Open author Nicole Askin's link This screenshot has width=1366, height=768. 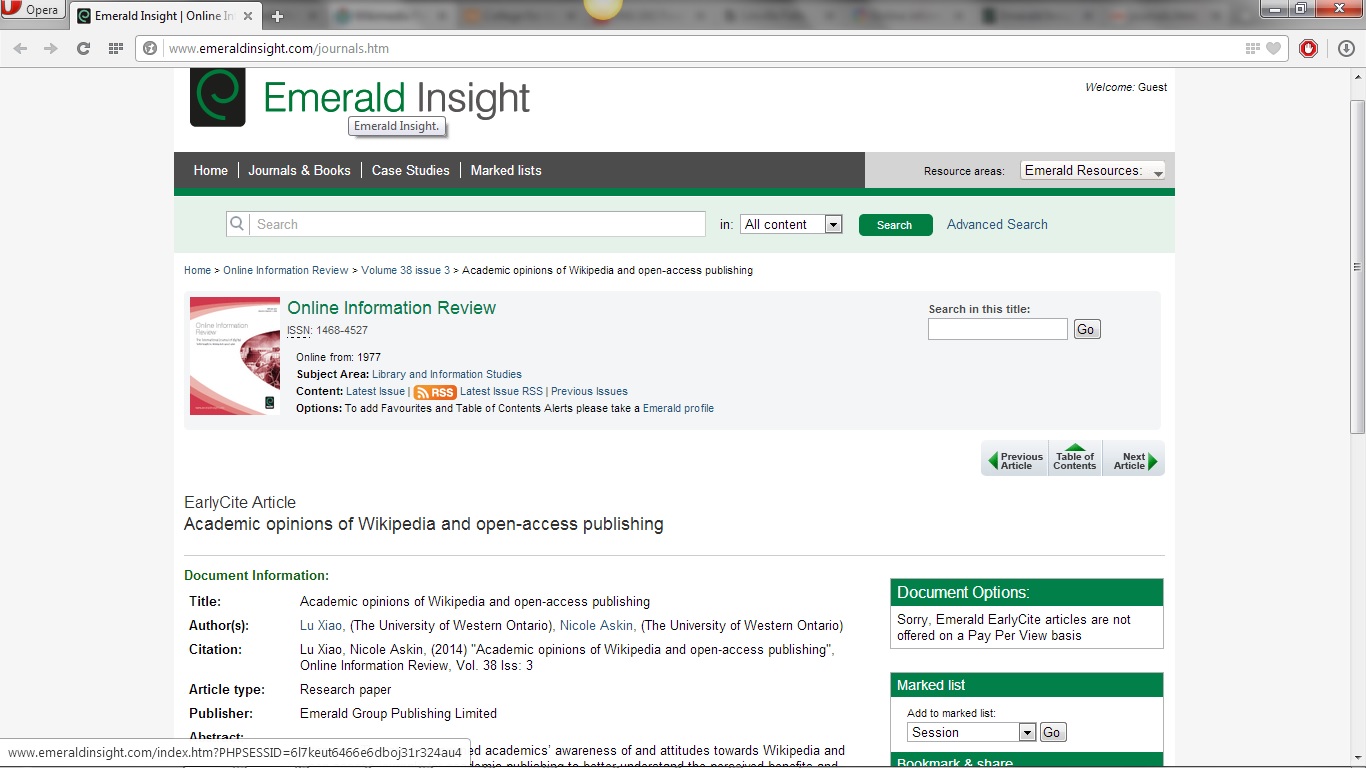[x=597, y=626]
